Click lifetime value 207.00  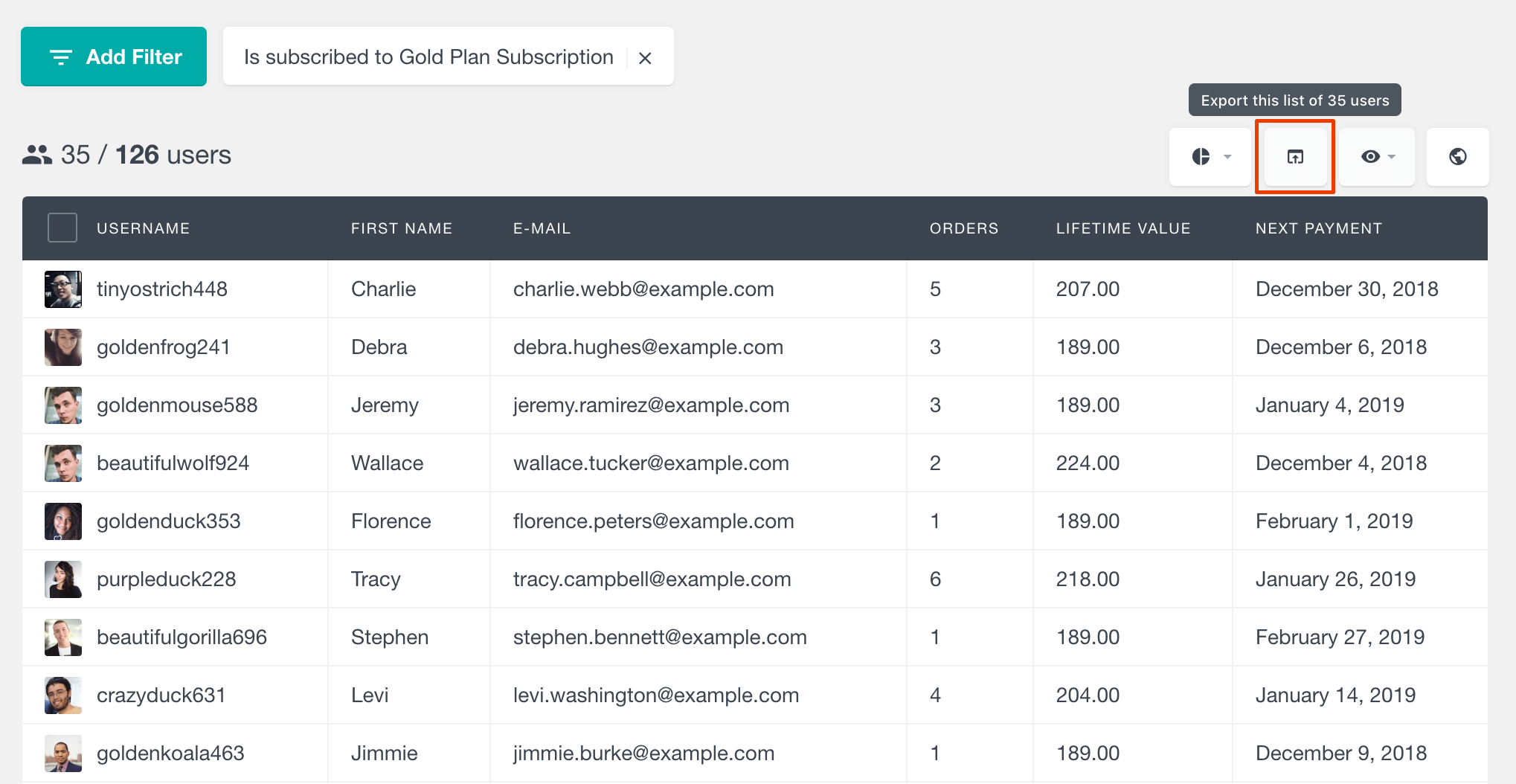pos(1088,289)
